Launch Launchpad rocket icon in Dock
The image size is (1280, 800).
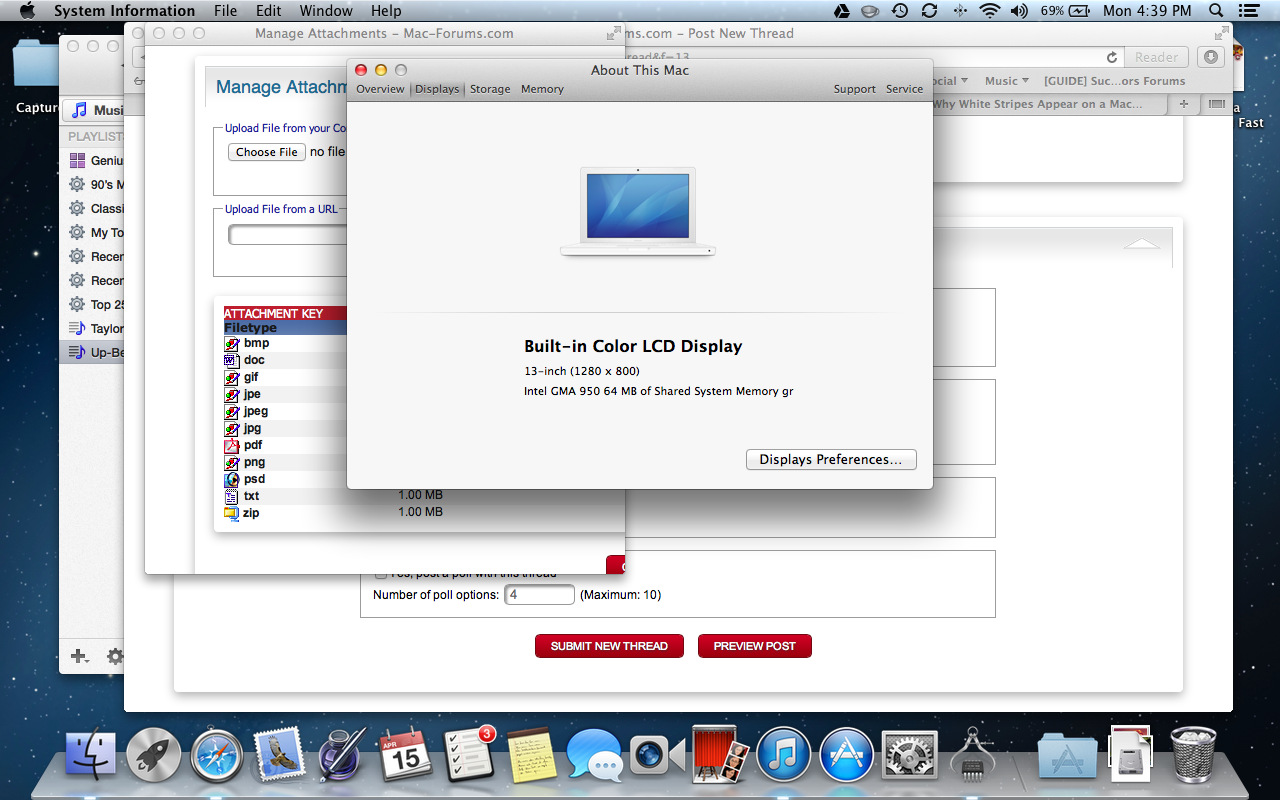tap(154, 755)
